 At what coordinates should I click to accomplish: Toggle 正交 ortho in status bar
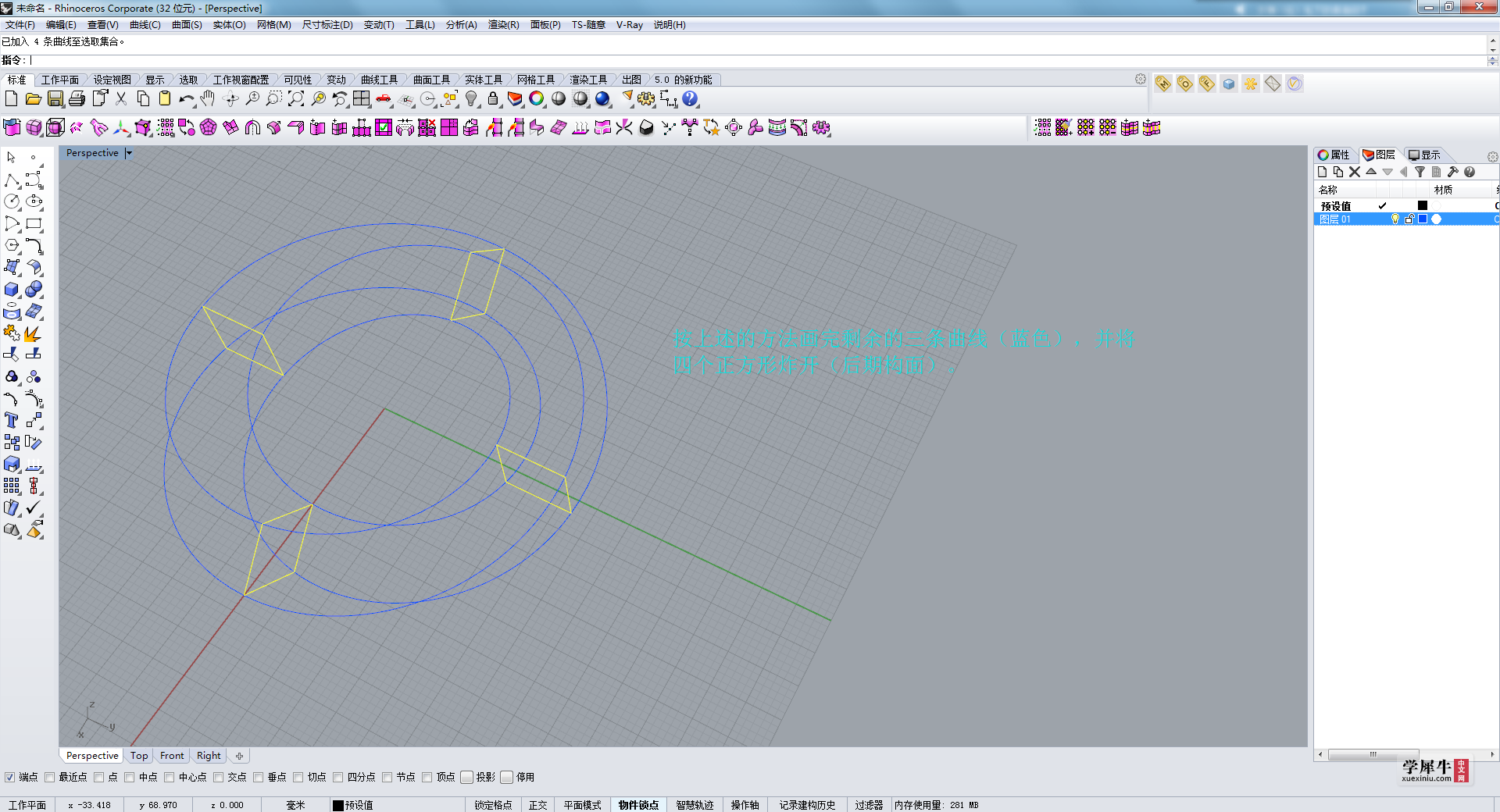(x=538, y=805)
